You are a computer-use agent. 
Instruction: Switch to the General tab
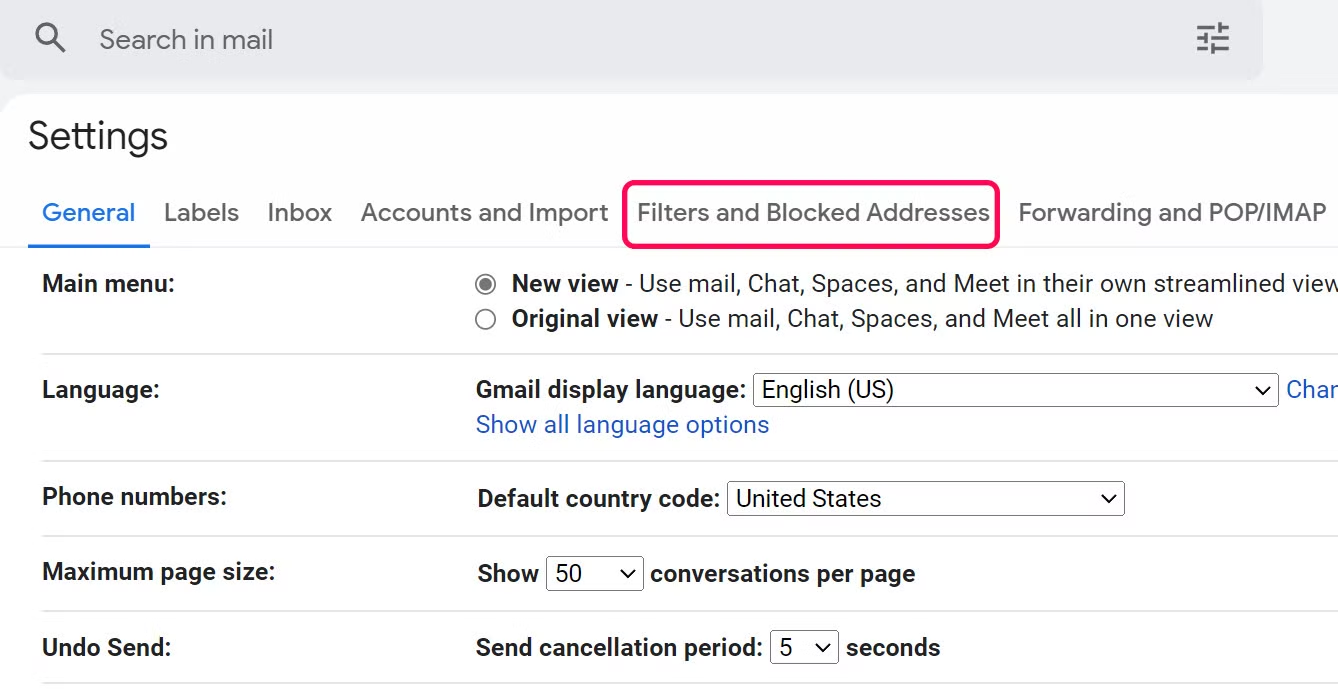click(89, 213)
